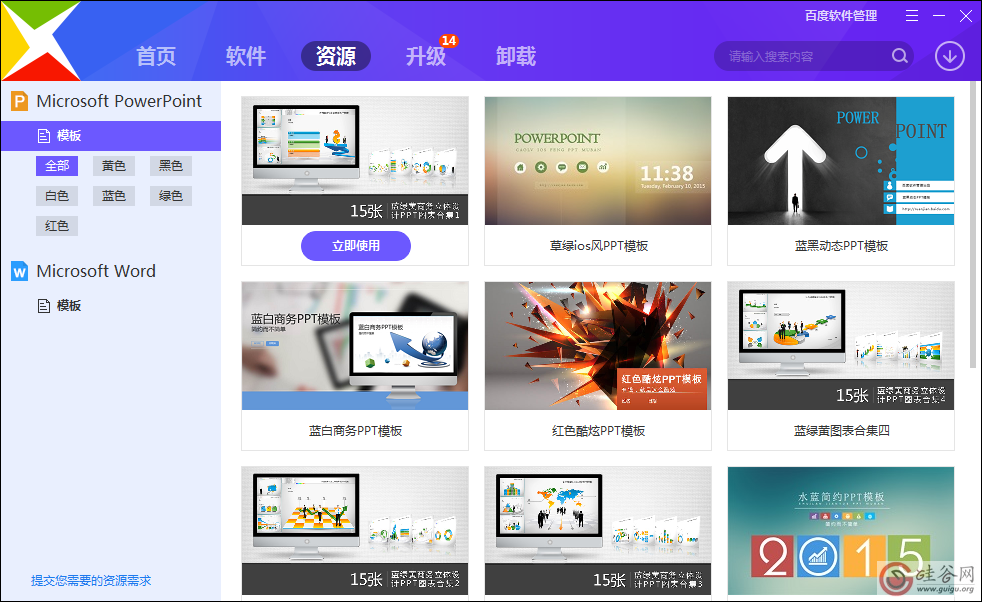982x602 pixels.
Task: Click the search magnifier icon
Action: click(899, 56)
